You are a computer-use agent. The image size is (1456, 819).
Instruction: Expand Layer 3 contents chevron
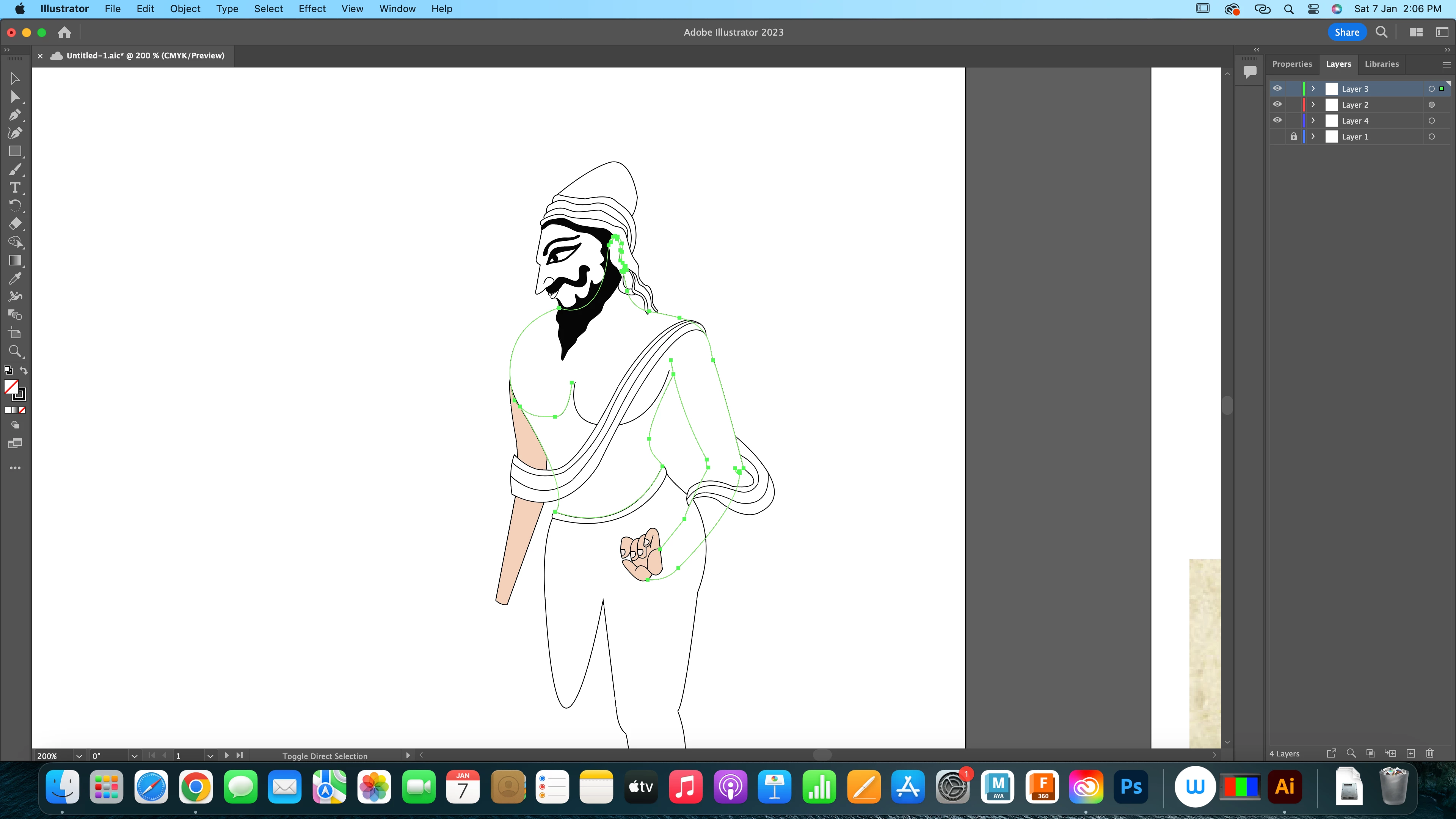(x=1313, y=89)
